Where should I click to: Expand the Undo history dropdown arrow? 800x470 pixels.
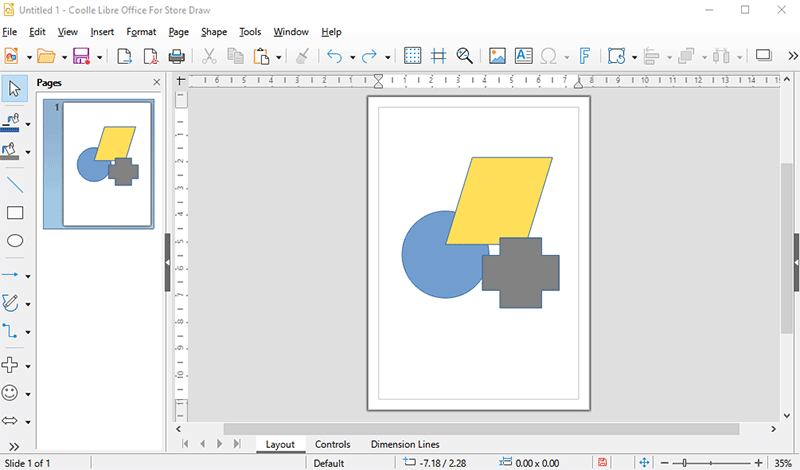click(x=352, y=57)
